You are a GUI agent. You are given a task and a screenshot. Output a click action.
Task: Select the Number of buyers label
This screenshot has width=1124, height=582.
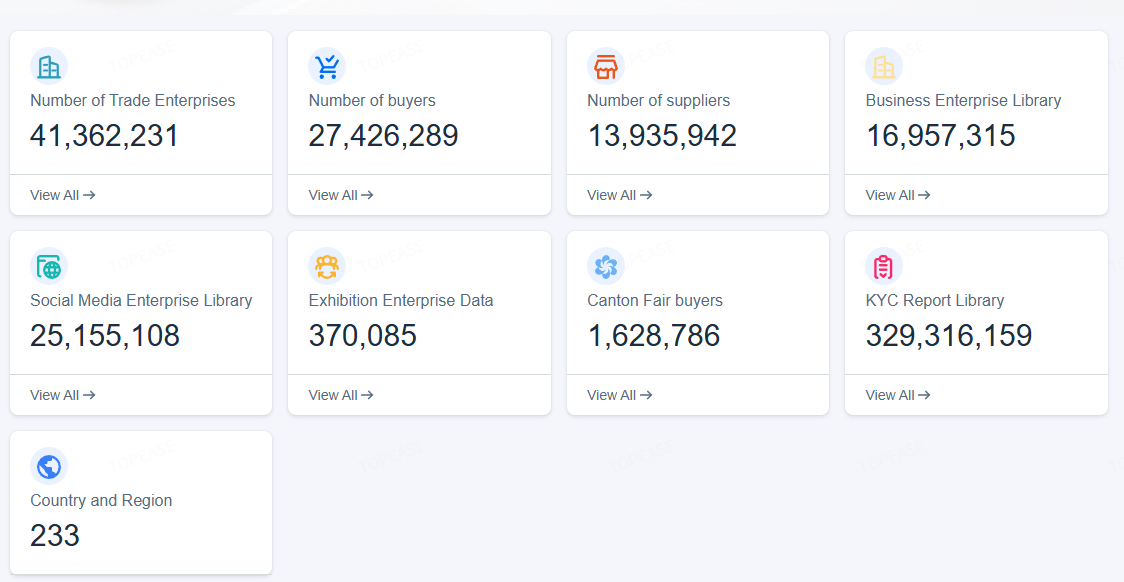(372, 100)
